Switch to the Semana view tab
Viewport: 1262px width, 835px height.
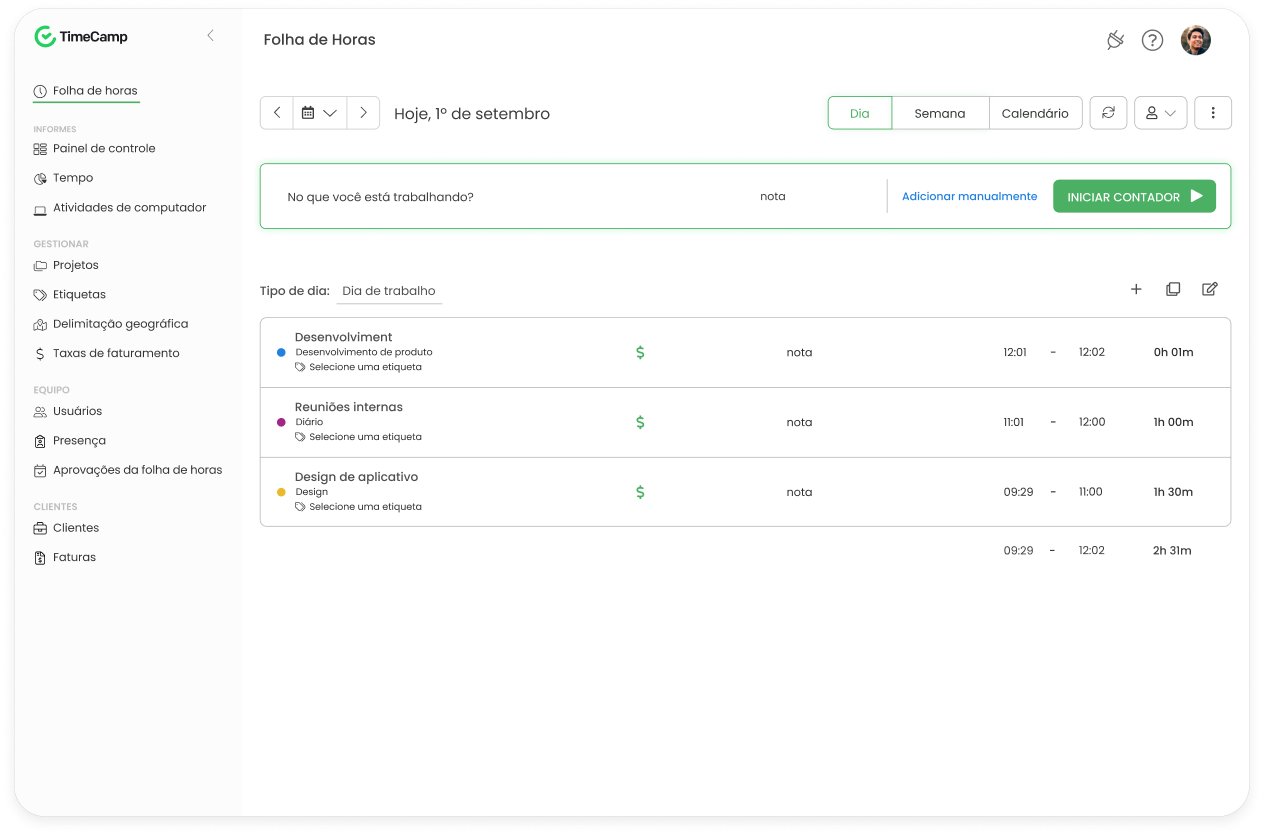point(939,113)
